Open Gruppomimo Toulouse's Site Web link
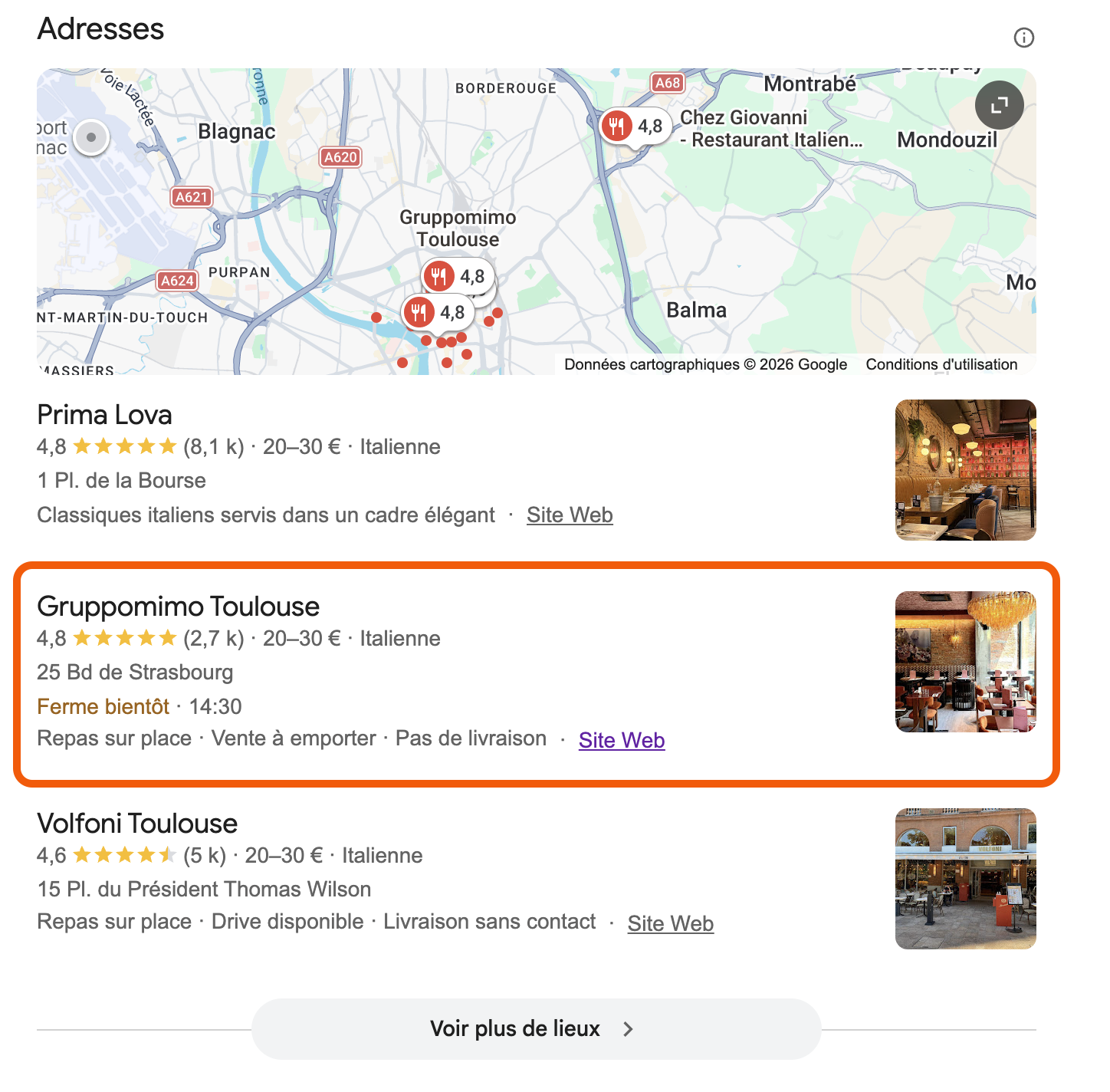This screenshot has height=1092, width=1110. 622,741
